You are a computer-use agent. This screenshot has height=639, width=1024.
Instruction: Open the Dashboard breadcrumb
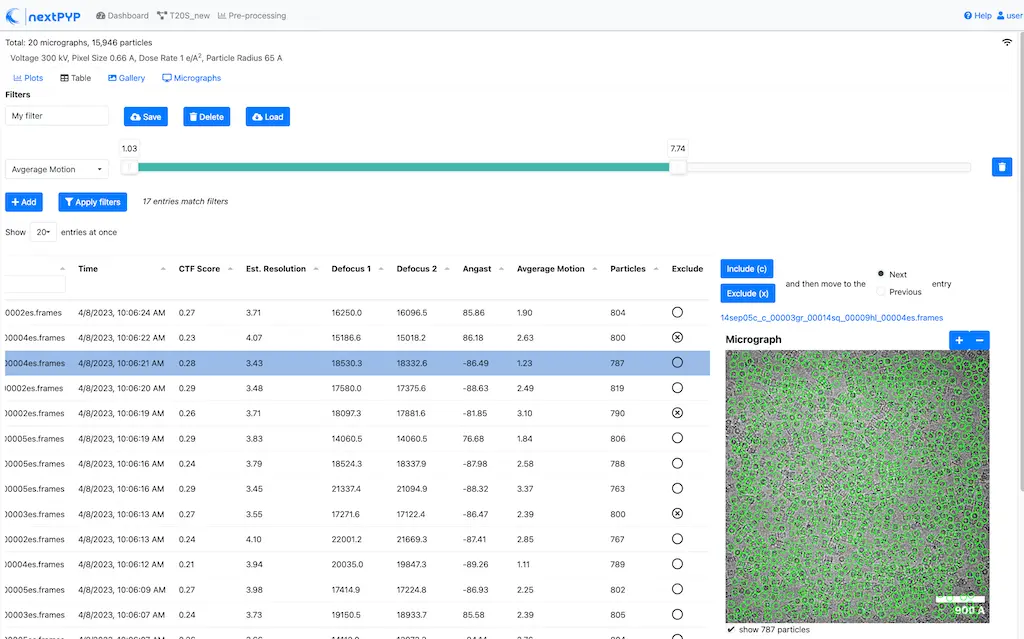[122, 16]
